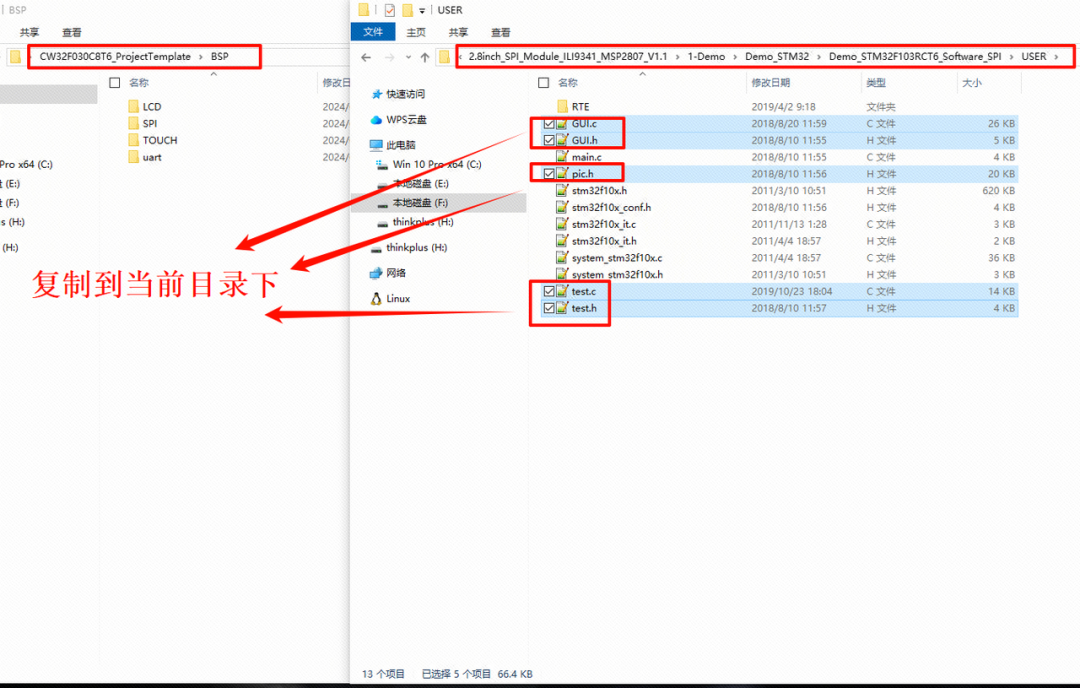Uncheck the GUI.c file checkbox
Screen dimensions: 1080x688
tap(548, 124)
